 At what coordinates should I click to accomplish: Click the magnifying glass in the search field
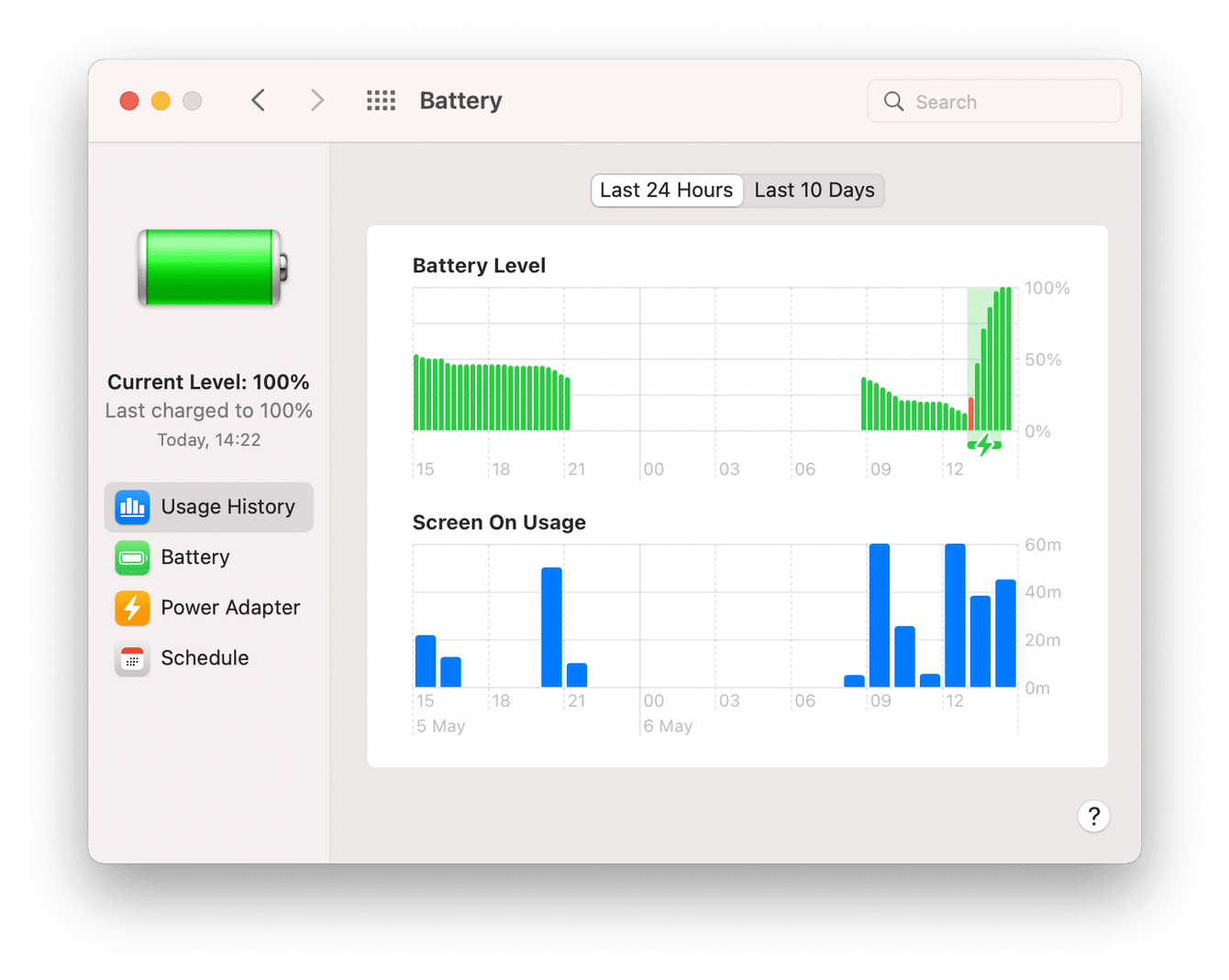[x=893, y=101]
